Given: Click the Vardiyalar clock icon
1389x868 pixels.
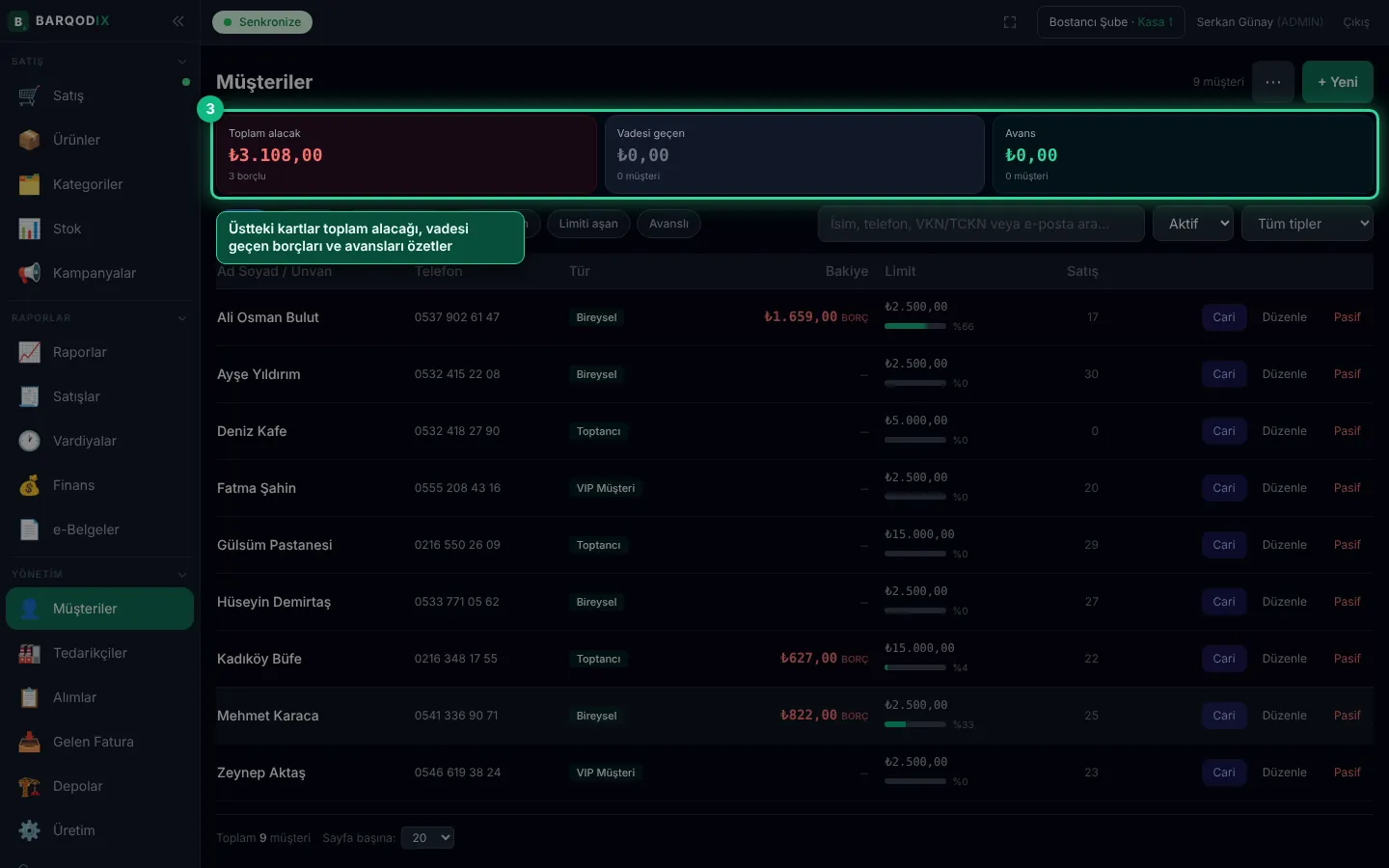Looking at the screenshot, I should [29, 441].
